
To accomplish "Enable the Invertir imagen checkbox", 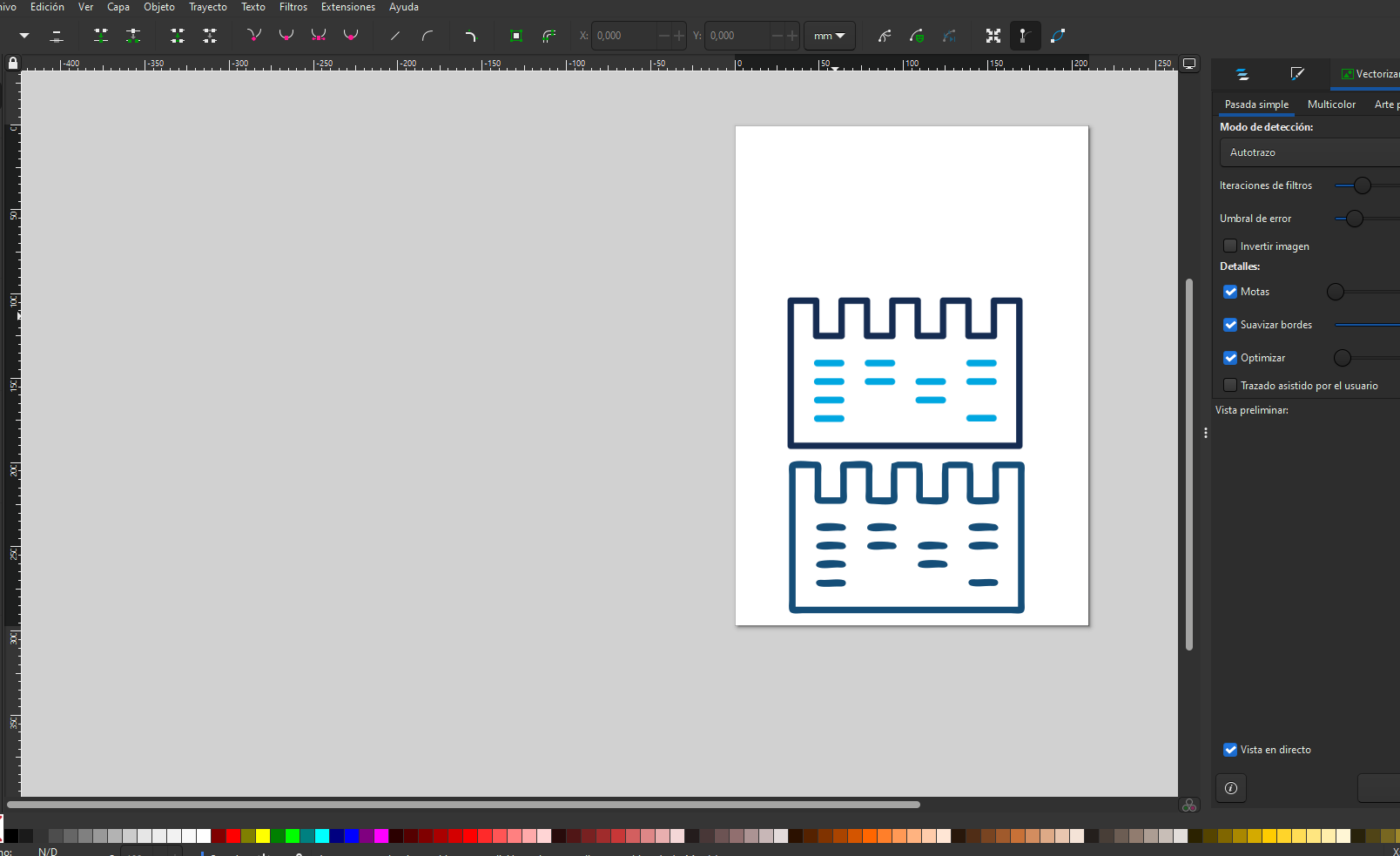I will click(1230, 246).
